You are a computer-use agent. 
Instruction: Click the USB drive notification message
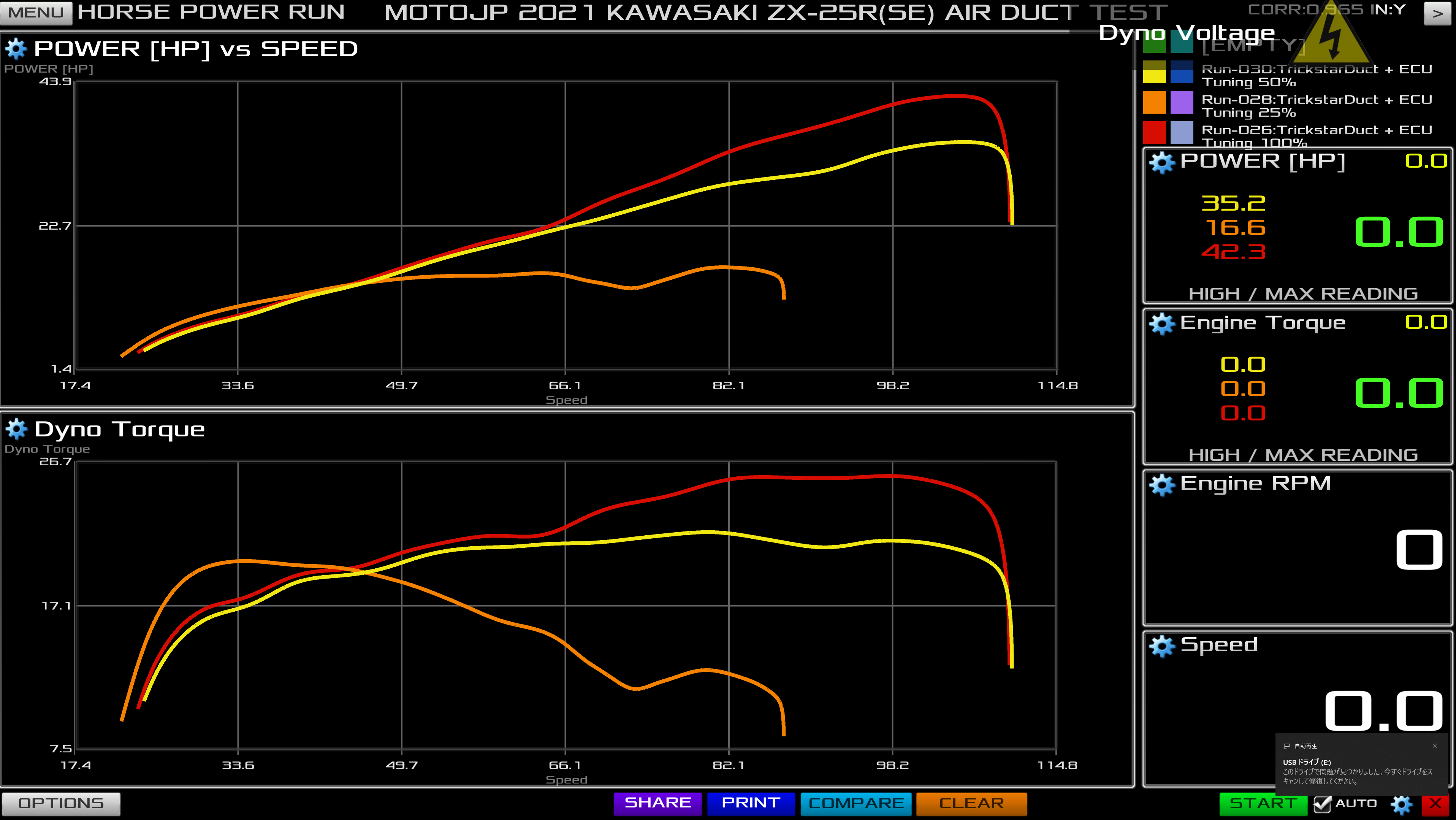click(1358, 772)
